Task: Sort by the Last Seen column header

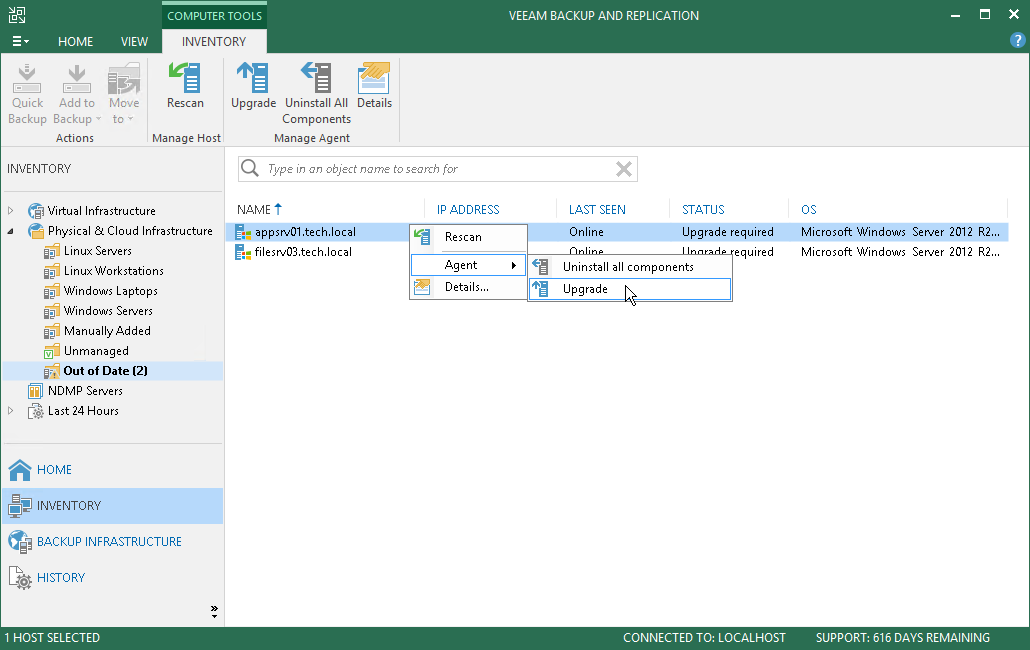Action: (x=597, y=209)
